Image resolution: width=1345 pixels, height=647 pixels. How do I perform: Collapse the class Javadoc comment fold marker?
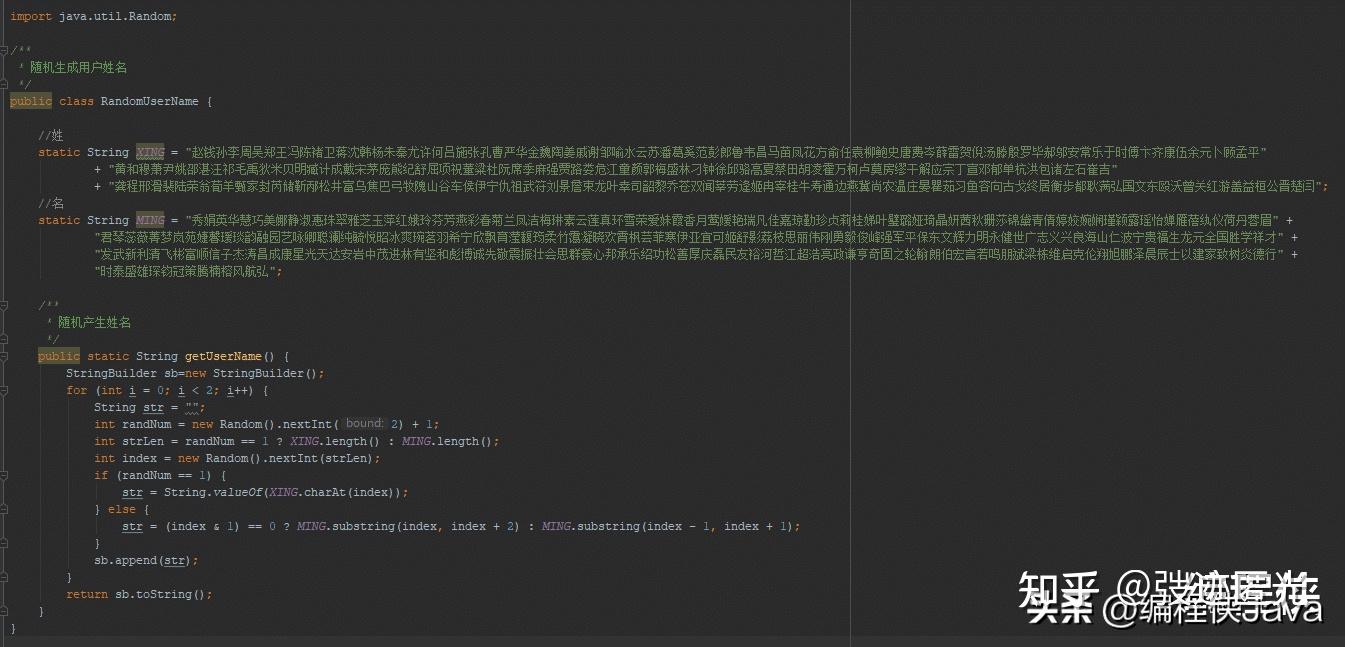tap(5, 50)
